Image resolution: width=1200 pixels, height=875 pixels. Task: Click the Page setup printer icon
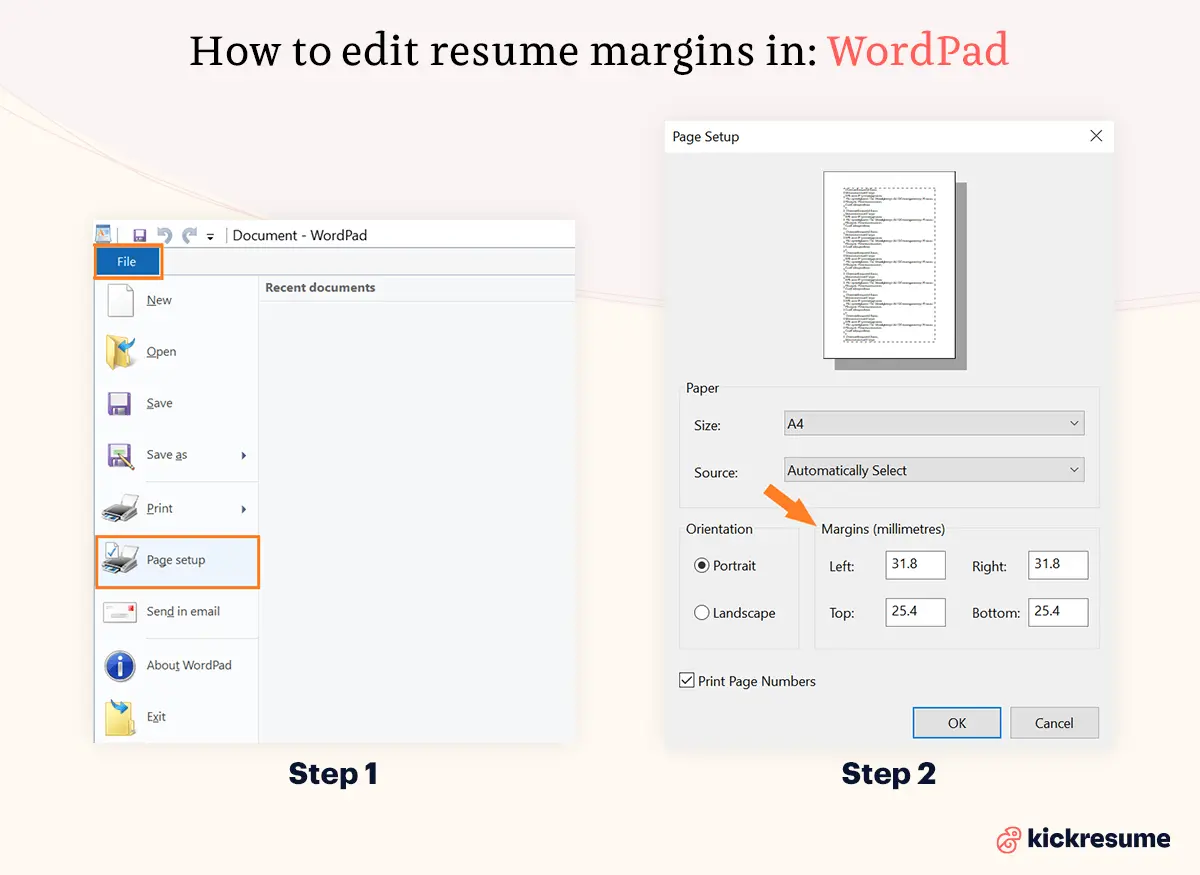pyautogui.click(x=120, y=560)
